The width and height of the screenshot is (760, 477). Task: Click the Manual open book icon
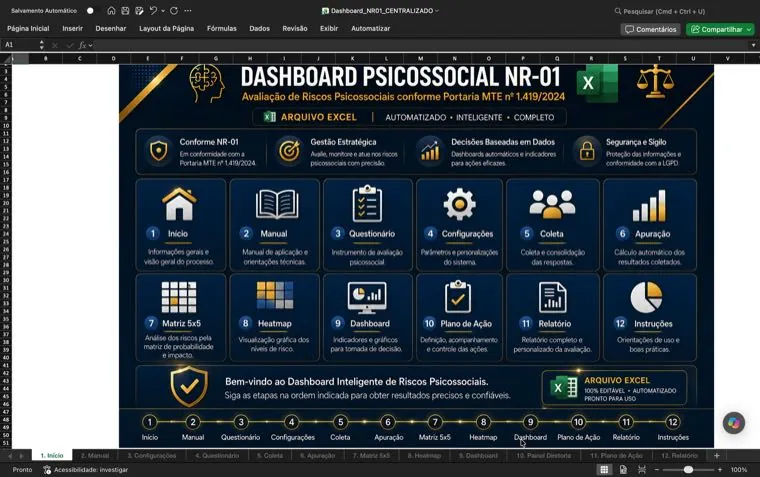(277, 205)
